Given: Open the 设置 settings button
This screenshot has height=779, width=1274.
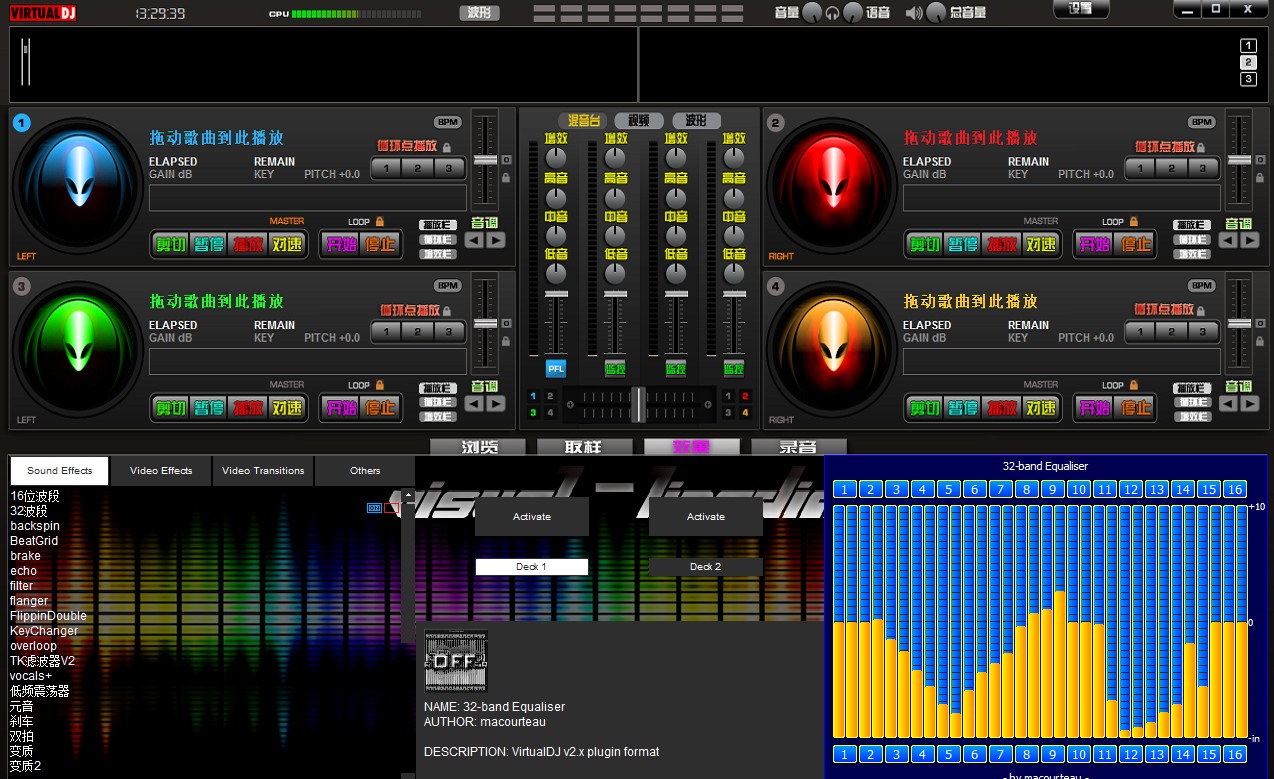Looking at the screenshot, I should click(x=1081, y=9).
